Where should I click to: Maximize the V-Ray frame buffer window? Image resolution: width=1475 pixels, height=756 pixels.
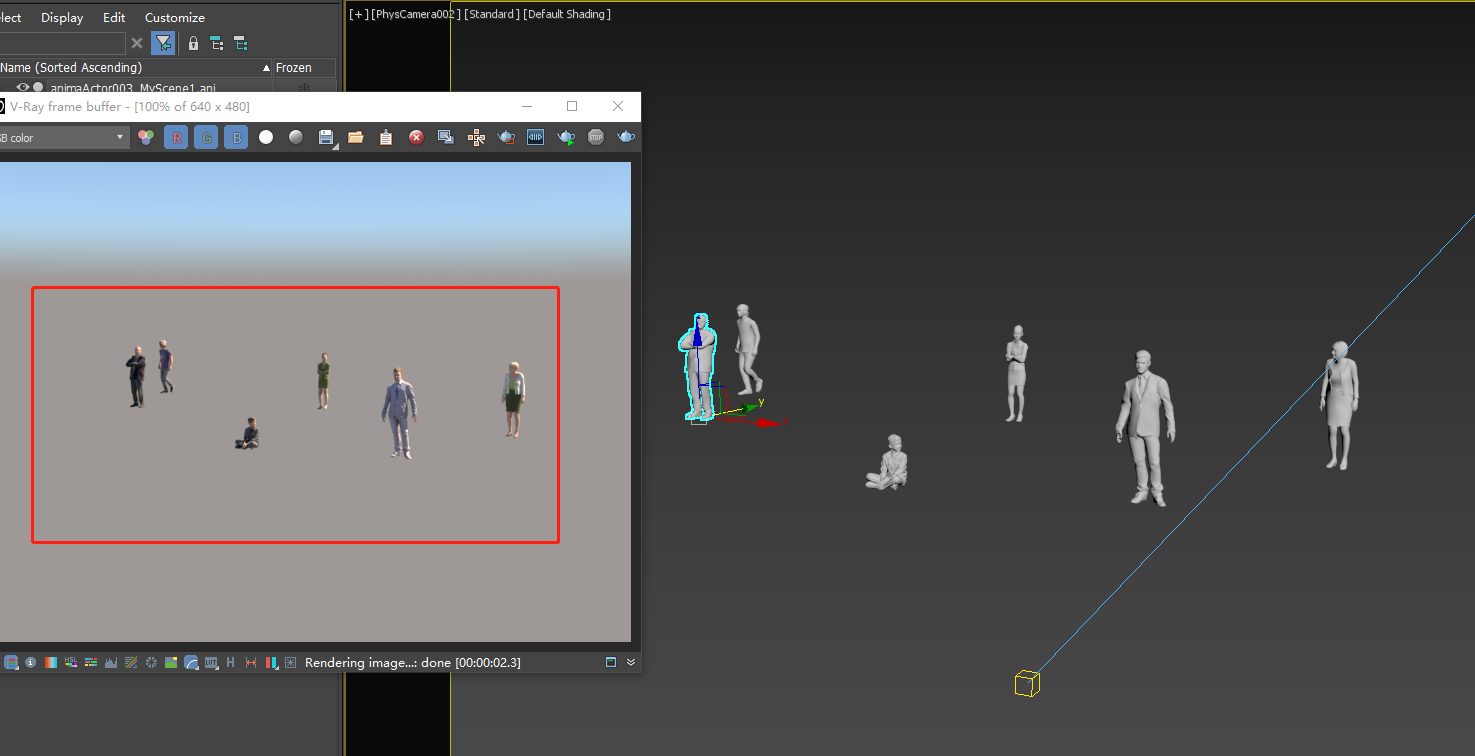coord(572,106)
